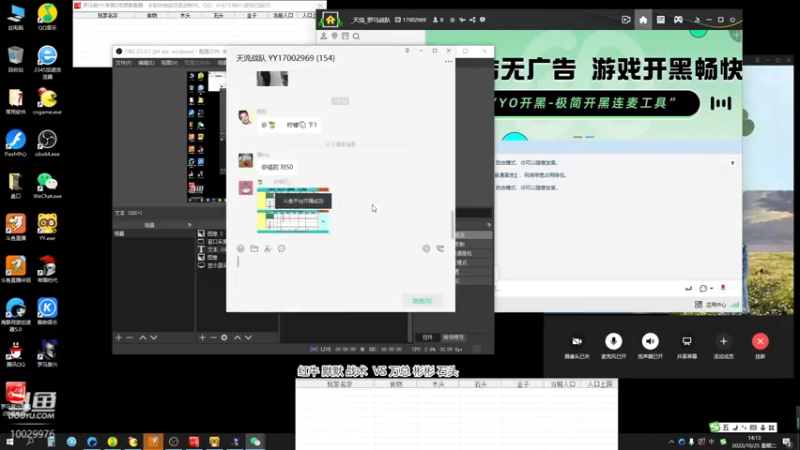Image resolution: width=800 pixels, height=450 pixels.
Task: Add a source with plus in OBS sources
Action: (x=202, y=337)
